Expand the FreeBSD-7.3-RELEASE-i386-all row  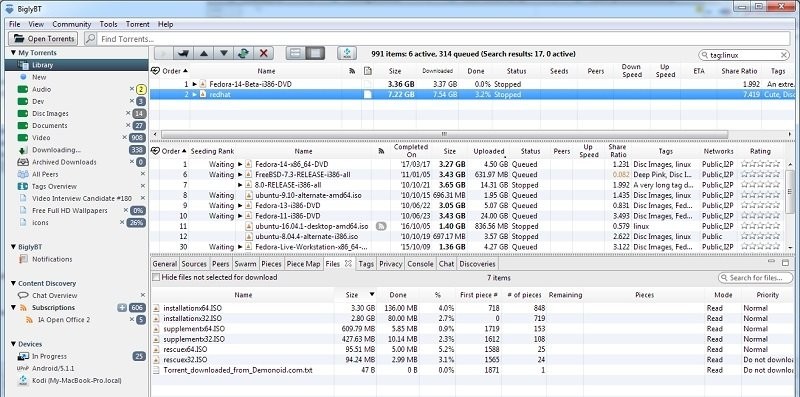[240, 175]
